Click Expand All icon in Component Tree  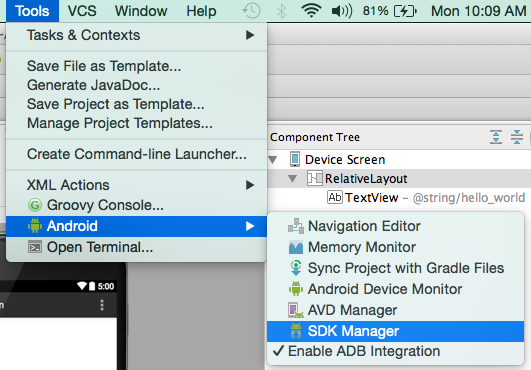496,137
